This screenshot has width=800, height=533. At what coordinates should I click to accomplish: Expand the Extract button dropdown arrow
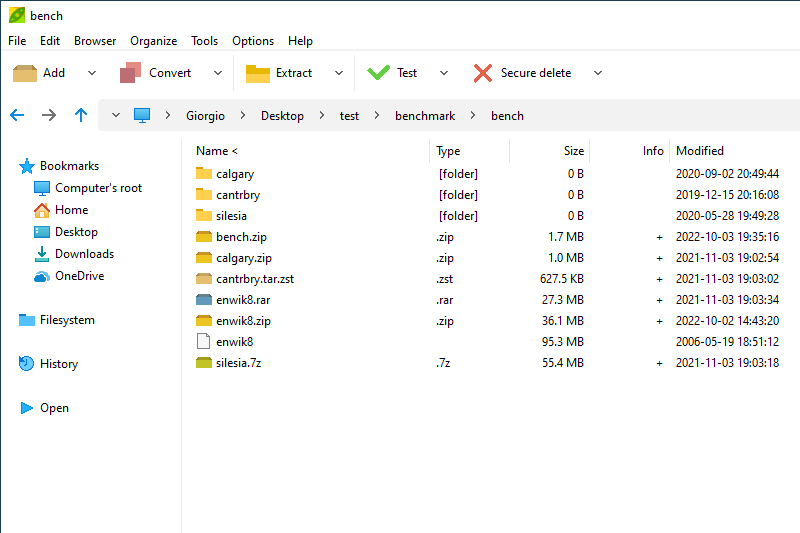tap(338, 73)
